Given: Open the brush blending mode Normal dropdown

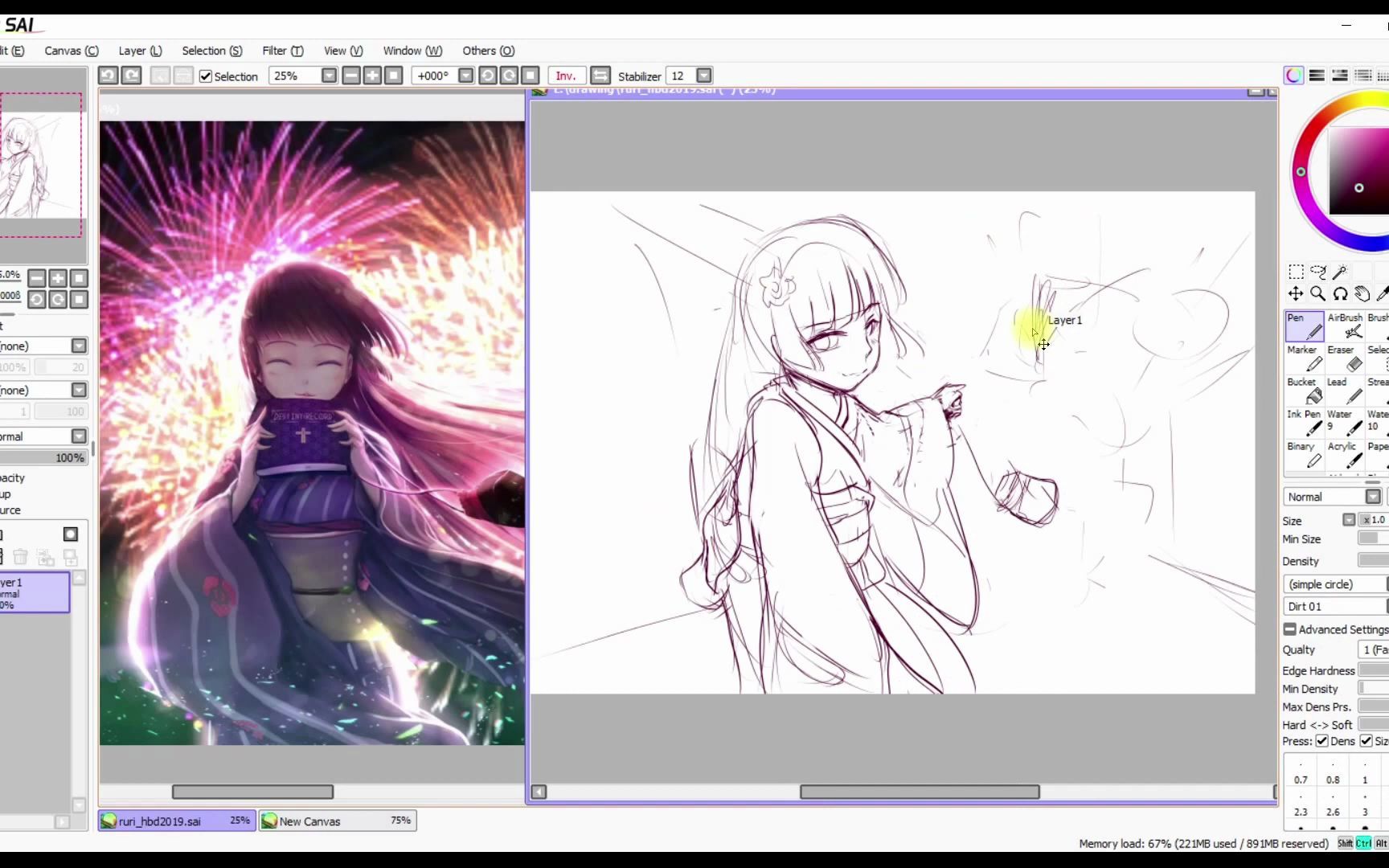Looking at the screenshot, I should [1373, 497].
